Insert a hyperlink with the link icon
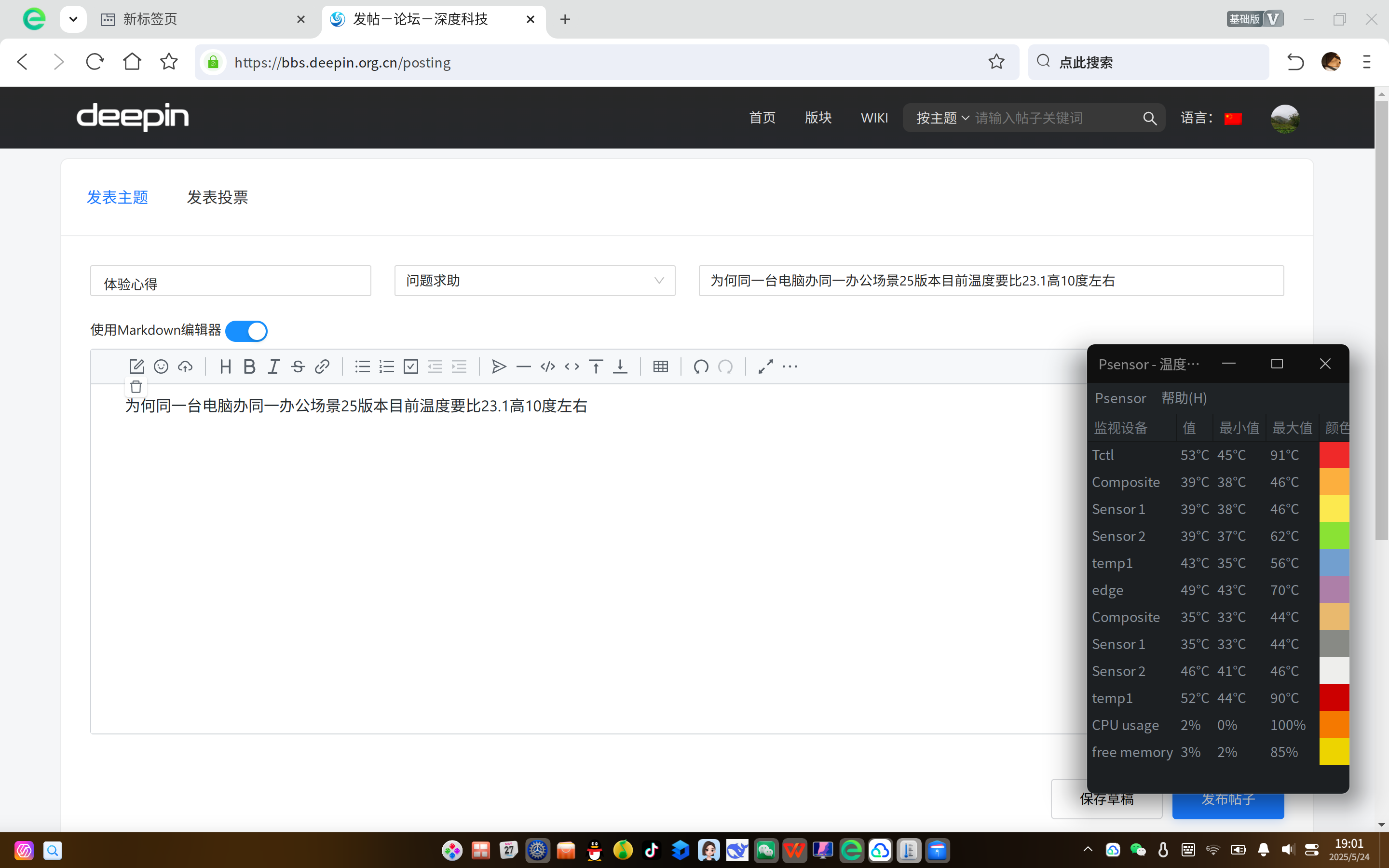Viewport: 1389px width, 868px height. pyautogui.click(x=322, y=366)
